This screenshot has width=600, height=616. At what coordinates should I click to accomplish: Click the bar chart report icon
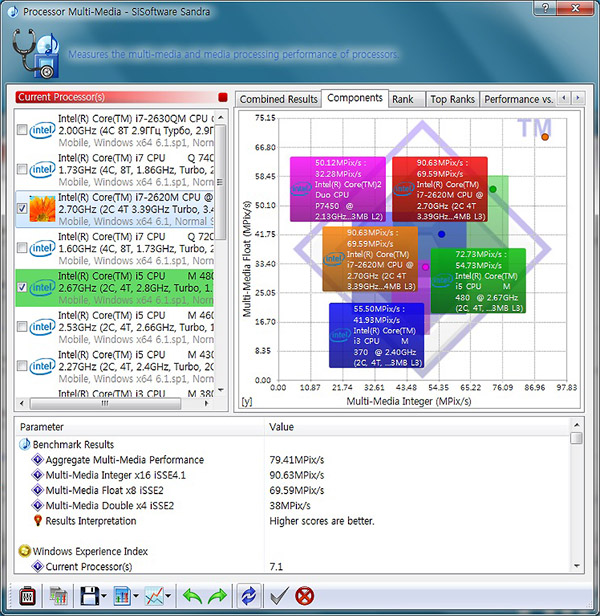pos(122,596)
